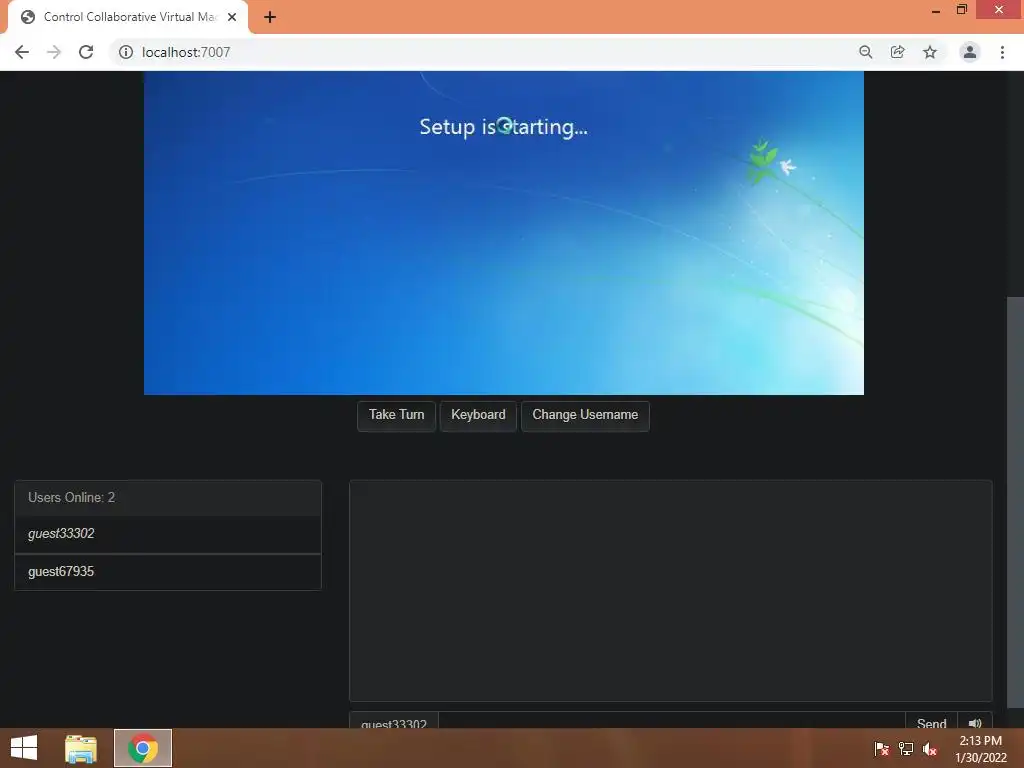This screenshot has width=1024, height=768.
Task: Select user guest33302 in the list
Action: click(168, 534)
